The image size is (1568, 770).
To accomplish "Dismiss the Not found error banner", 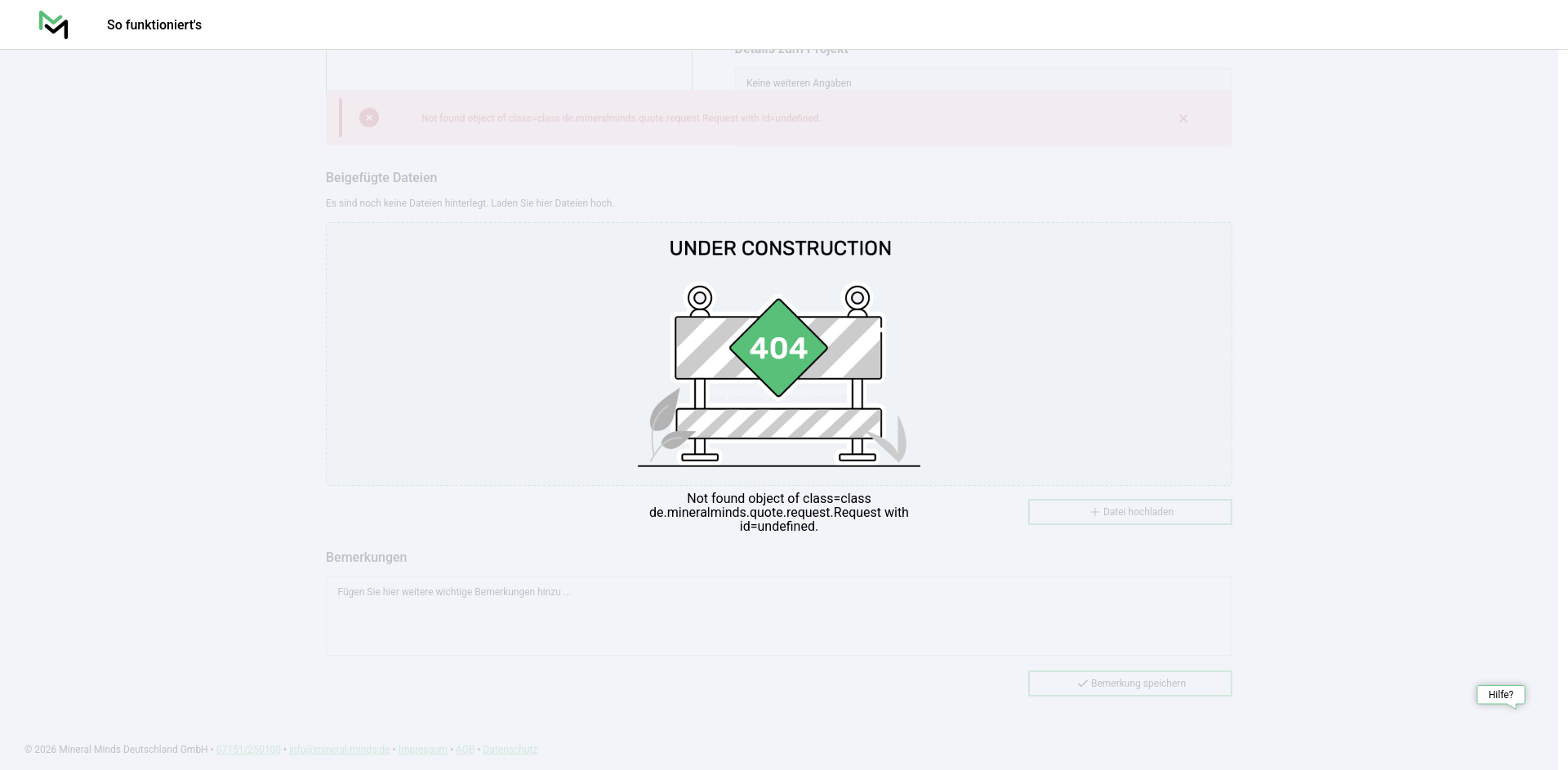I will (1183, 118).
